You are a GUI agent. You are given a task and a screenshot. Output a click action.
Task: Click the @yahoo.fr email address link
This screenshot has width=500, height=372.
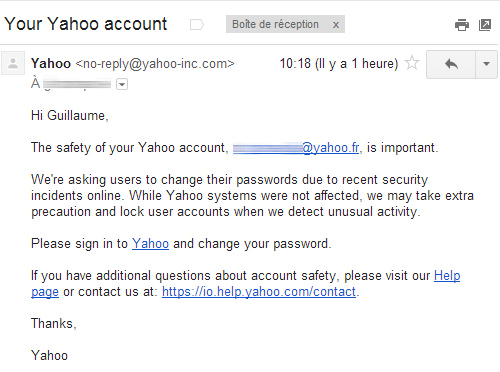click(x=296, y=148)
